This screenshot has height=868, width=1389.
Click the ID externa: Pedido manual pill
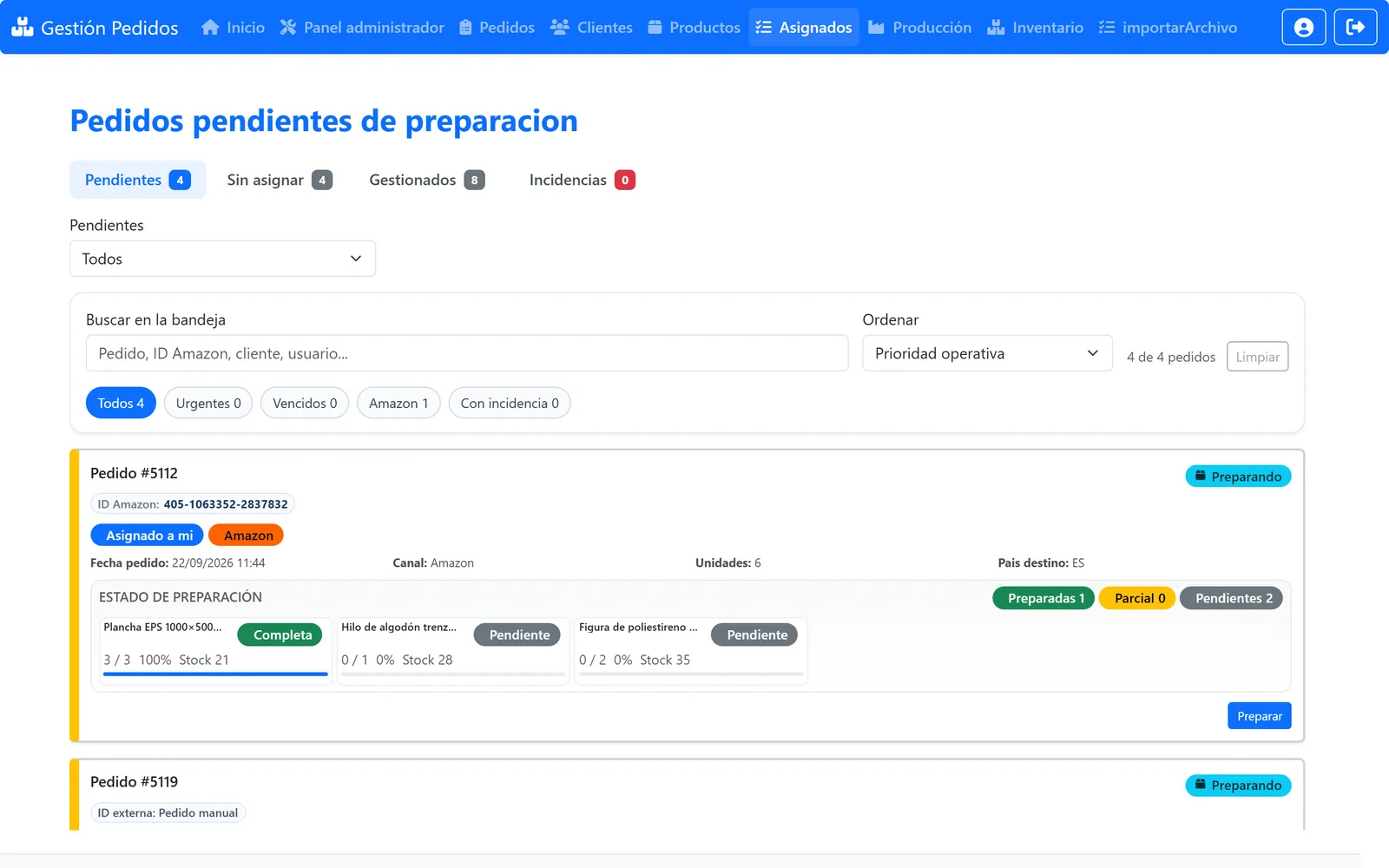(168, 813)
